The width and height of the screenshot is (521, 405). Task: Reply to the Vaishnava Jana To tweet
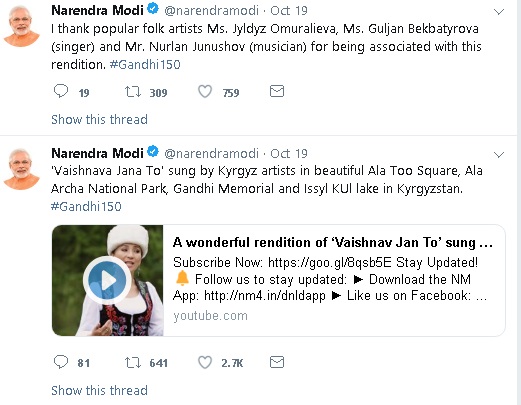pos(61,362)
